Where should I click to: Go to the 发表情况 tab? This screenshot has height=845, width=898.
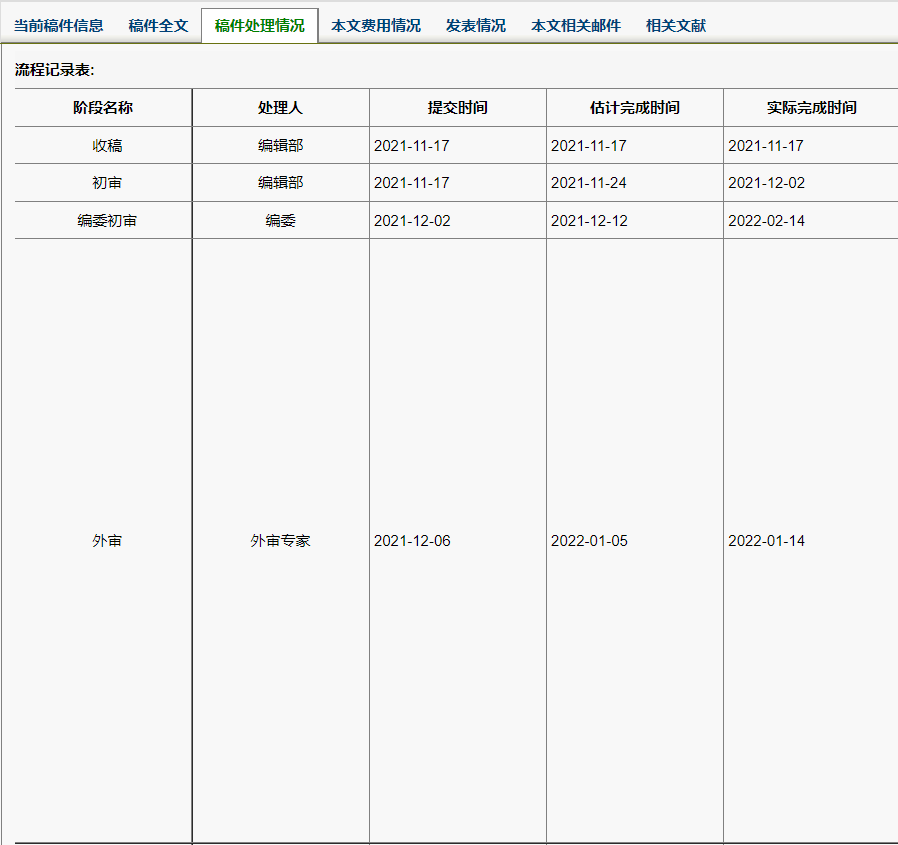coord(476,26)
